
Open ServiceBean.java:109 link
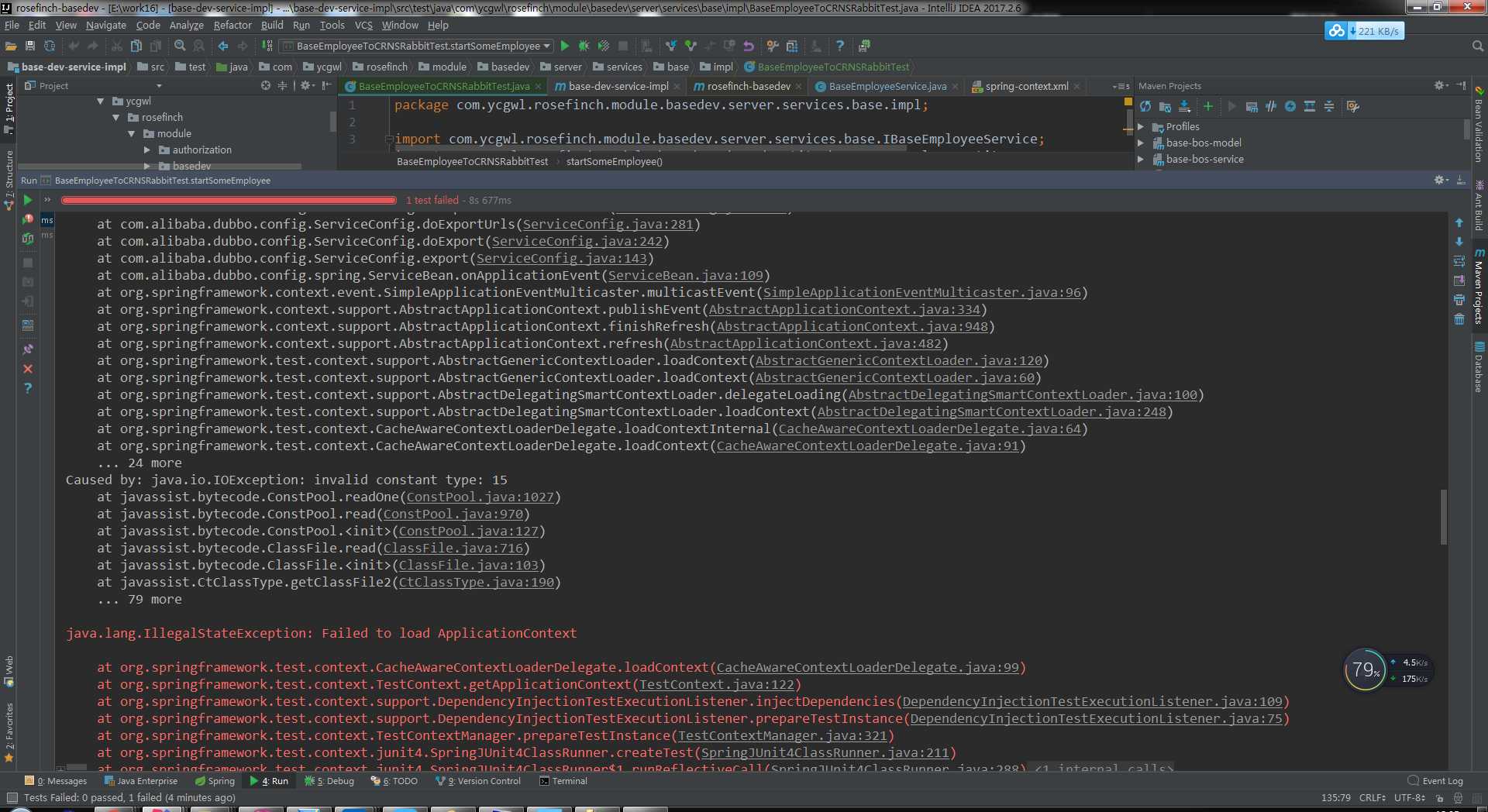(x=686, y=275)
